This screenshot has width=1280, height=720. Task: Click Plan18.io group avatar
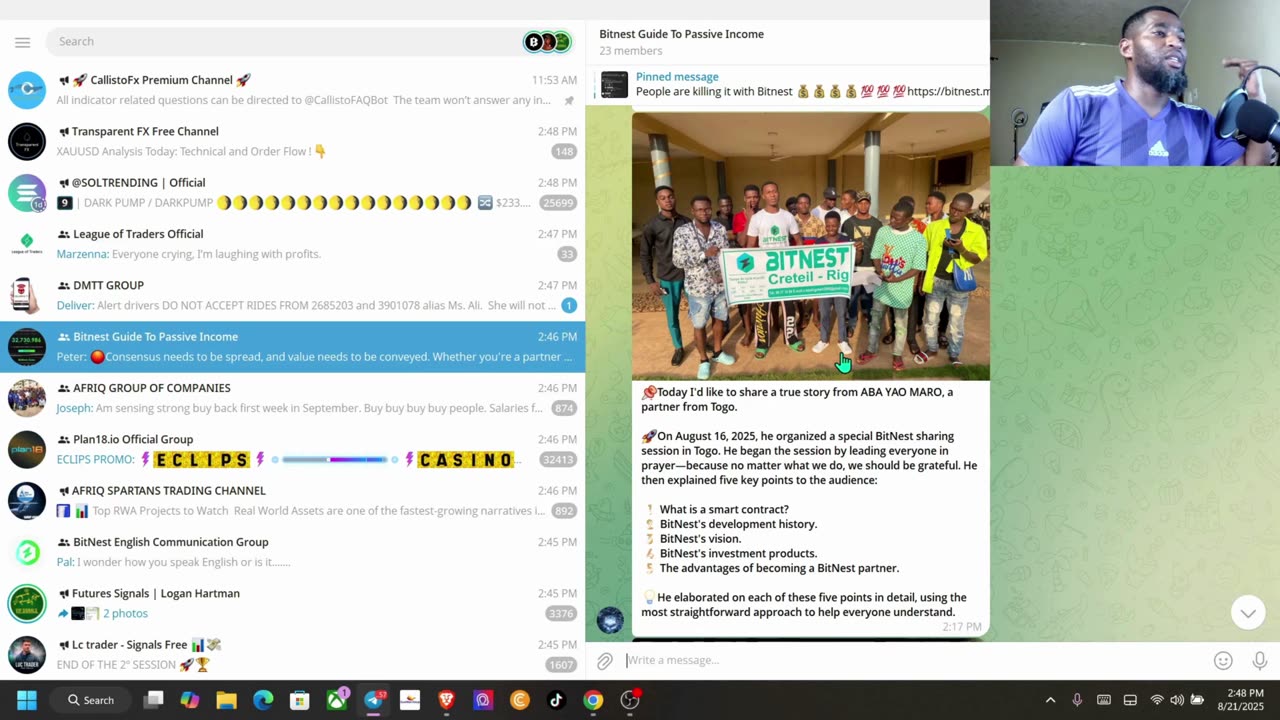(x=27, y=449)
